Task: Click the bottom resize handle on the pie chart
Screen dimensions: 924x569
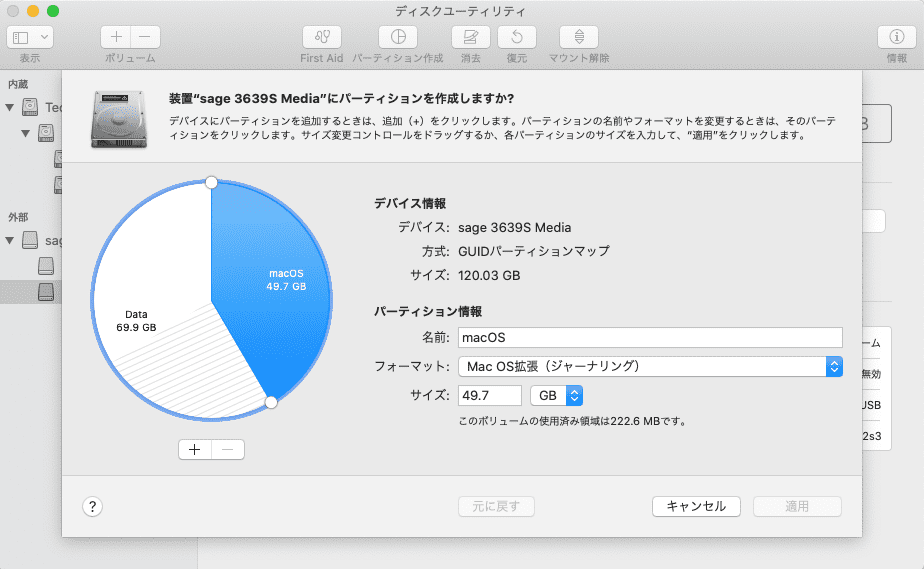Action: pos(271,402)
